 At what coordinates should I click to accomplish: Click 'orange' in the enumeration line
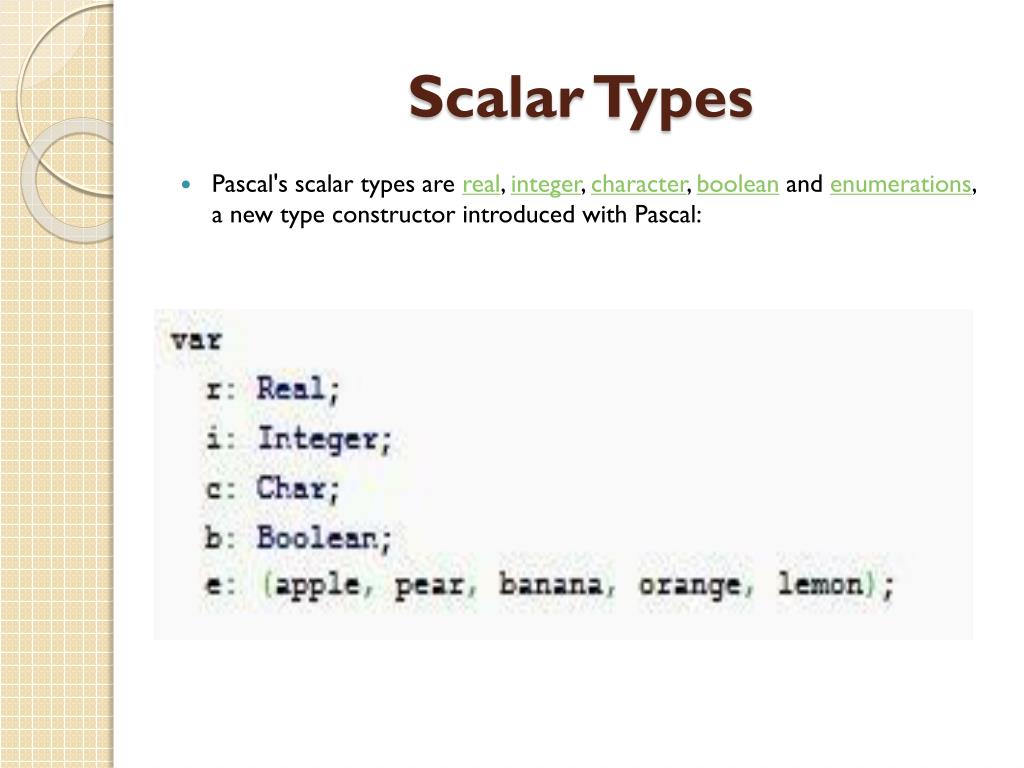pos(690,586)
